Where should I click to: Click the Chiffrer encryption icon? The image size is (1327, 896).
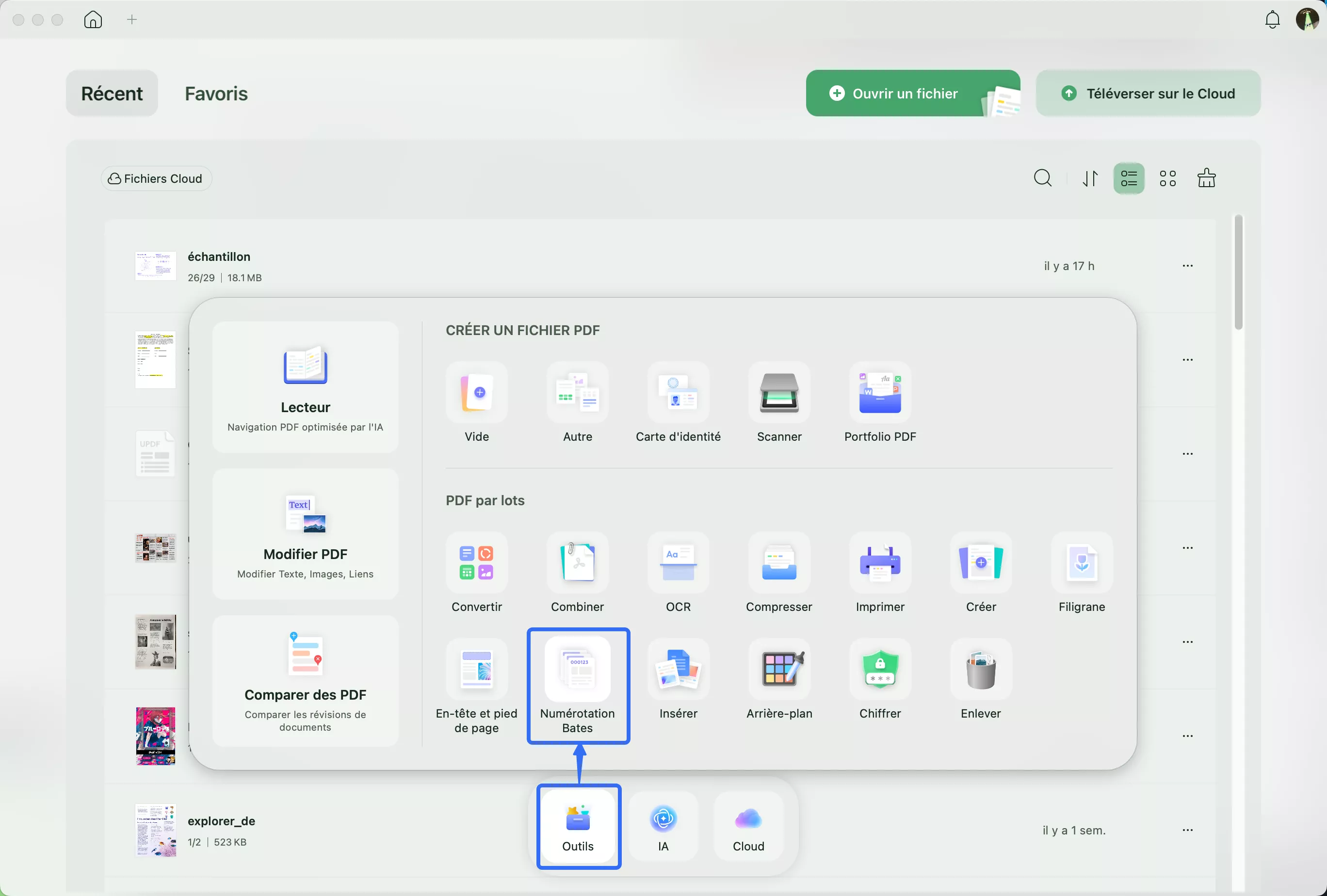click(x=880, y=670)
